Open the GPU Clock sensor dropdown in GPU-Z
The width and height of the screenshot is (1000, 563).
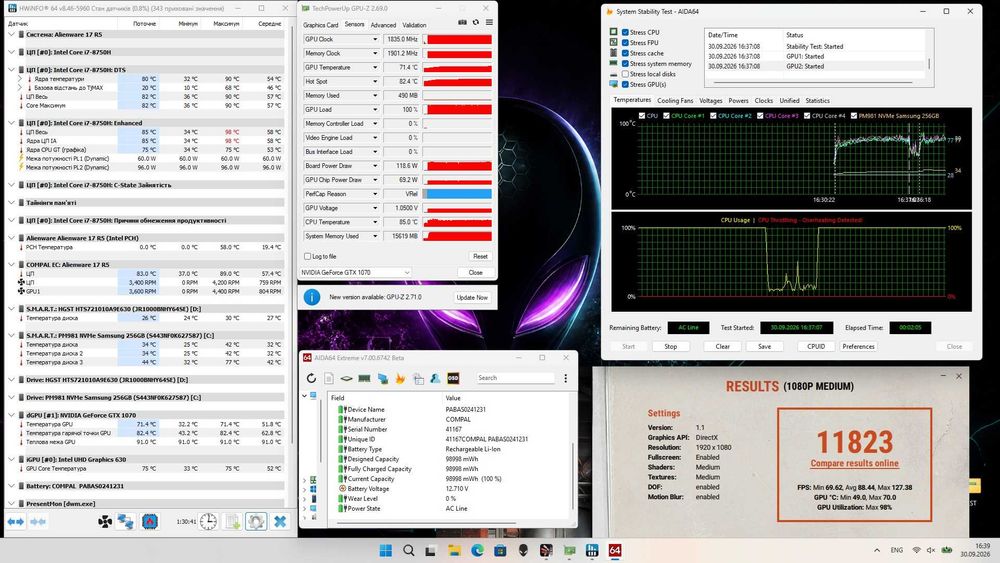(x=375, y=40)
